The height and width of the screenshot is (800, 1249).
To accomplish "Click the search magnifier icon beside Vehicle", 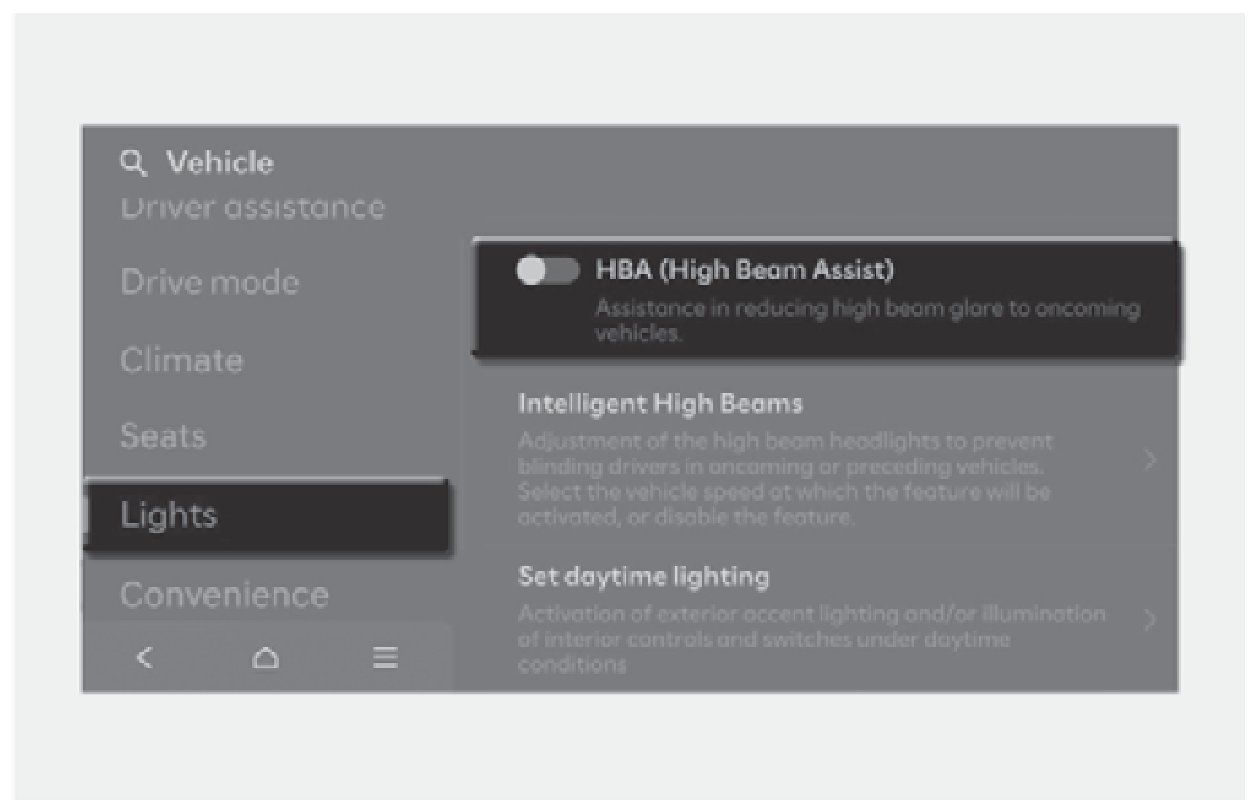I will click(x=133, y=162).
